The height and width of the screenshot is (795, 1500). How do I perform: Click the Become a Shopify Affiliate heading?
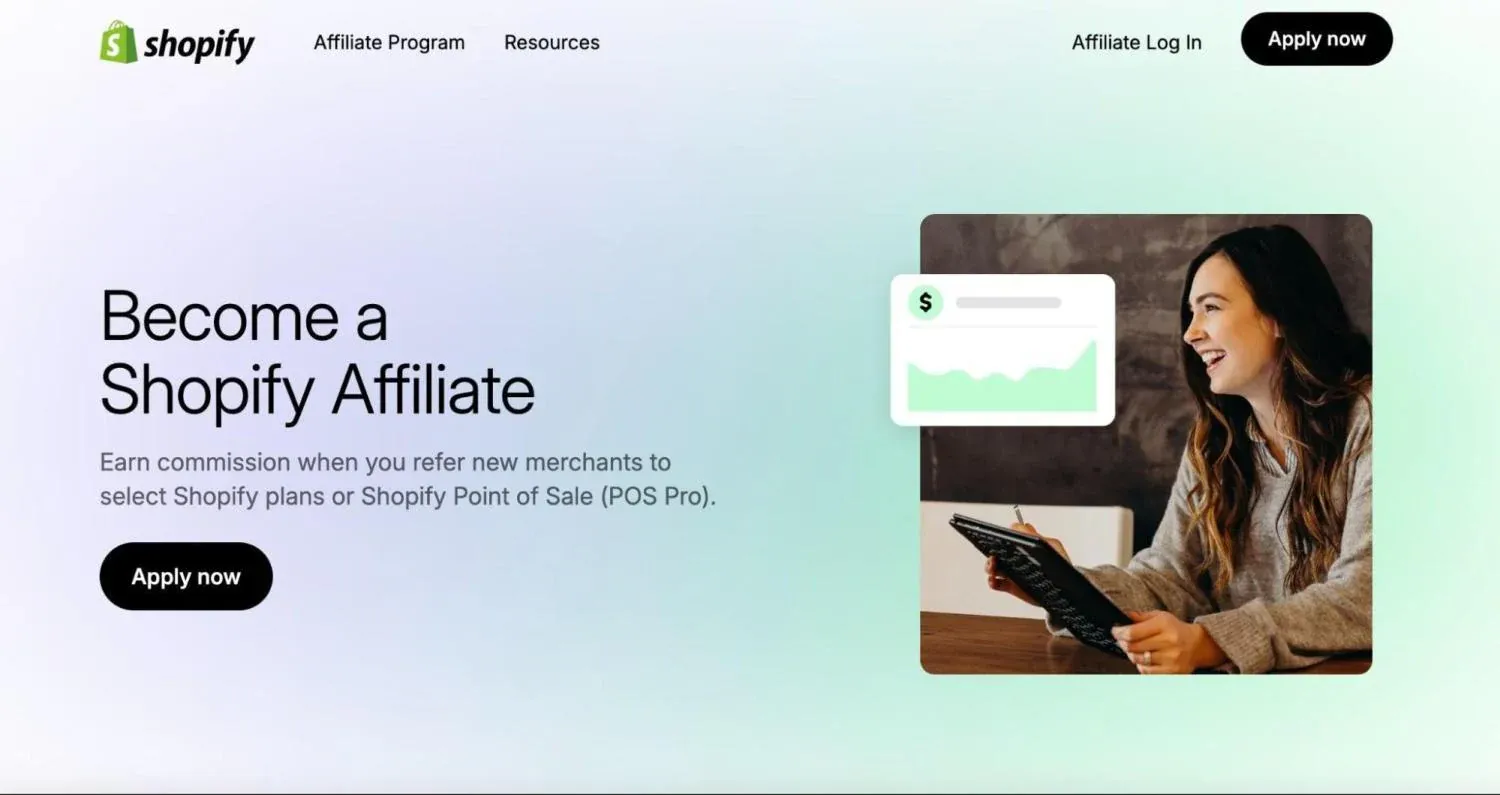(x=318, y=353)
